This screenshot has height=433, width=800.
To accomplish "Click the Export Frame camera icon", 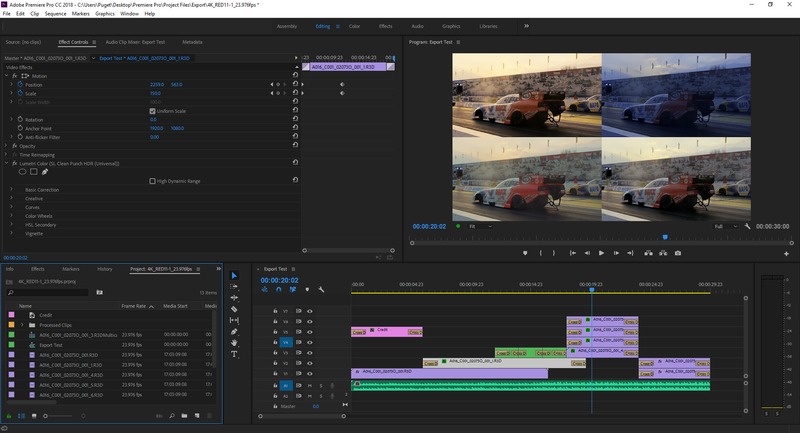I will pyautogui.click(x=678, y=253).
